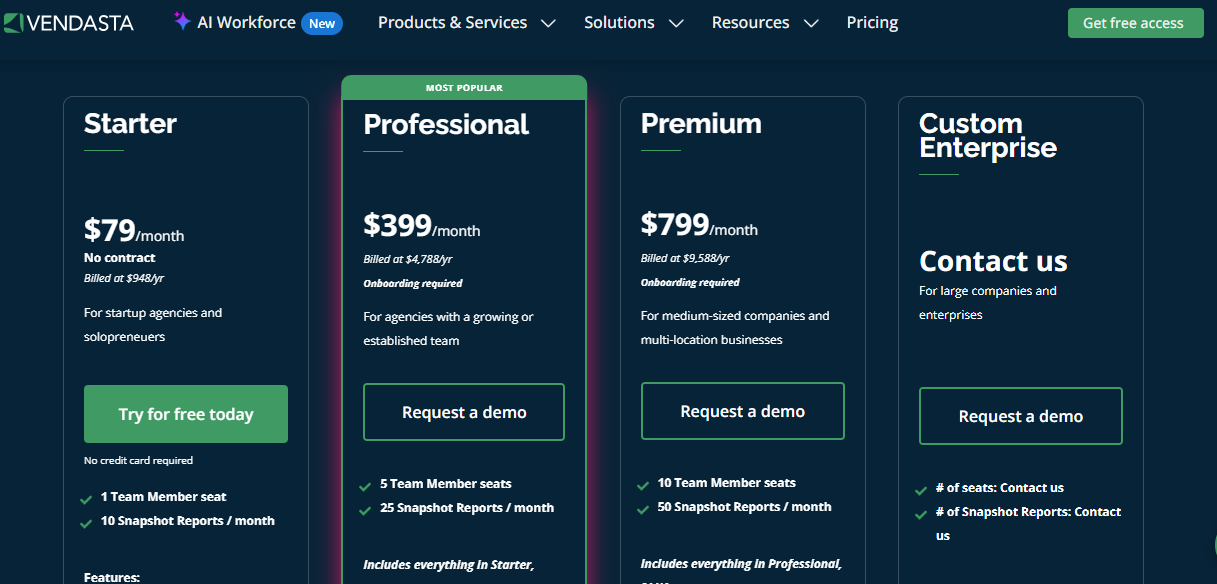Select the Pricing menu item
The width and height of the screenshot is (1217, 584).
[x=871, y=21]
